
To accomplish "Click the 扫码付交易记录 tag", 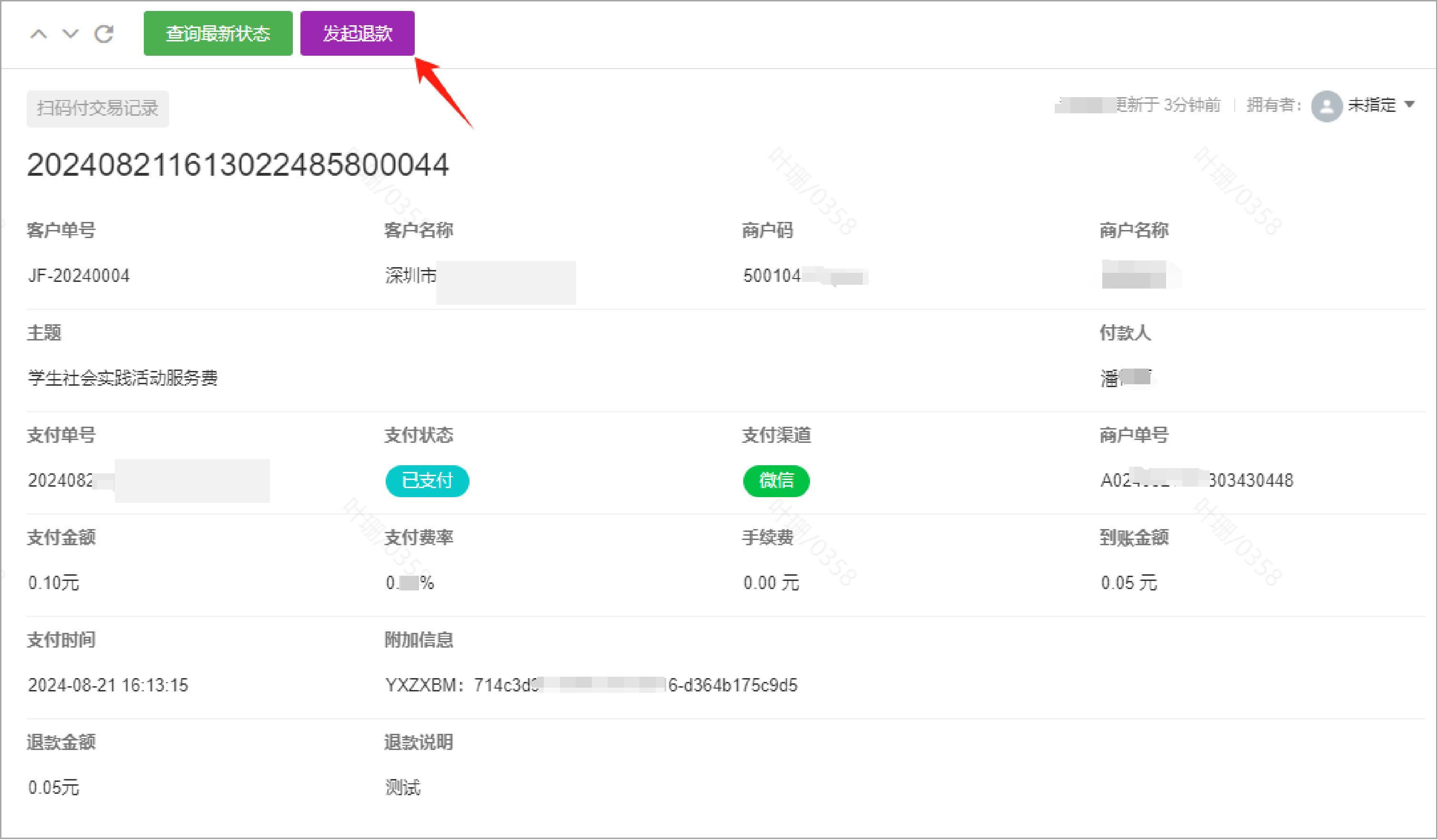I will pos(98,109).
